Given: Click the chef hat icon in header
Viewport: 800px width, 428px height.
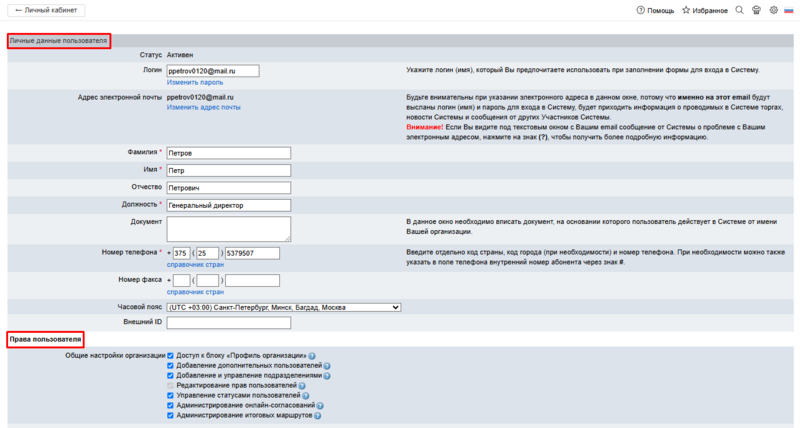Looking at the screenshot, I should pos(756,10).
